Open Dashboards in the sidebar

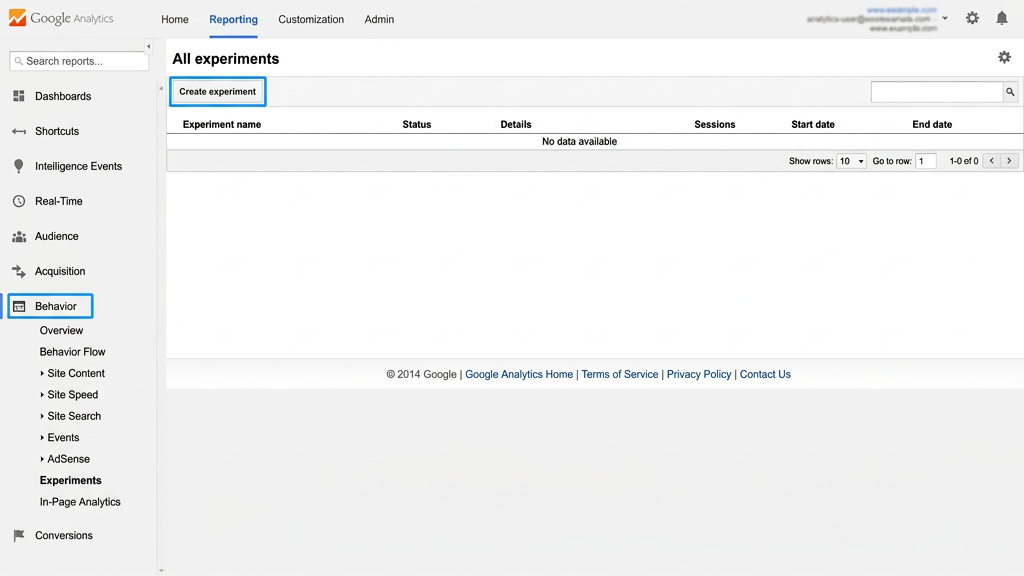point(63,97)
